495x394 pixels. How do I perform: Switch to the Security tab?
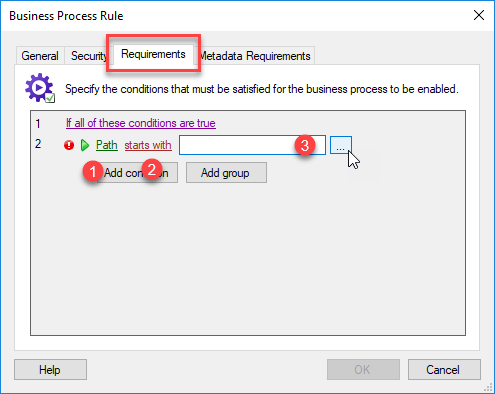click(x=88, y=56)
